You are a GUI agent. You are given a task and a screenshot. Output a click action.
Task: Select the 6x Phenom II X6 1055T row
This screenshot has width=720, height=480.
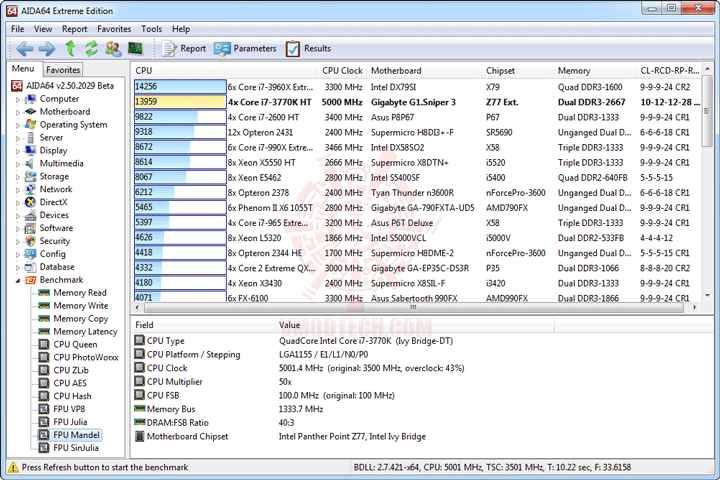417,208
